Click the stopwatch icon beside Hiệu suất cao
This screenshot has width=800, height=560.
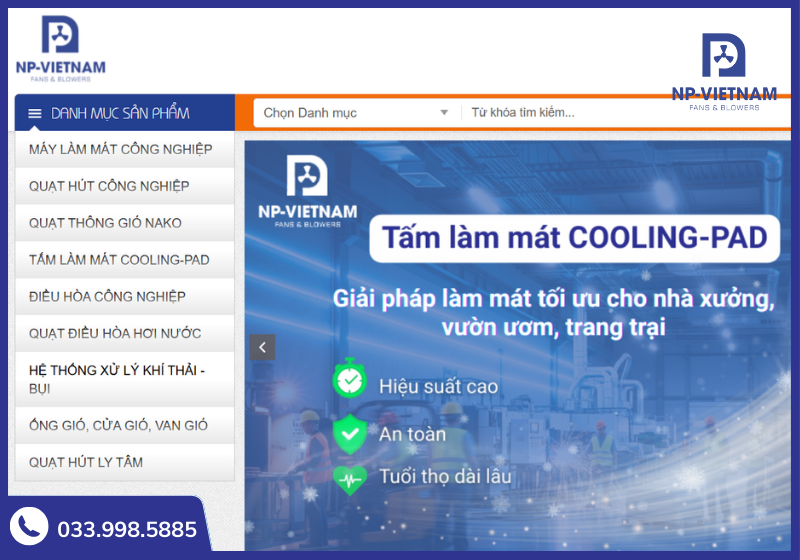coord(349,378)
